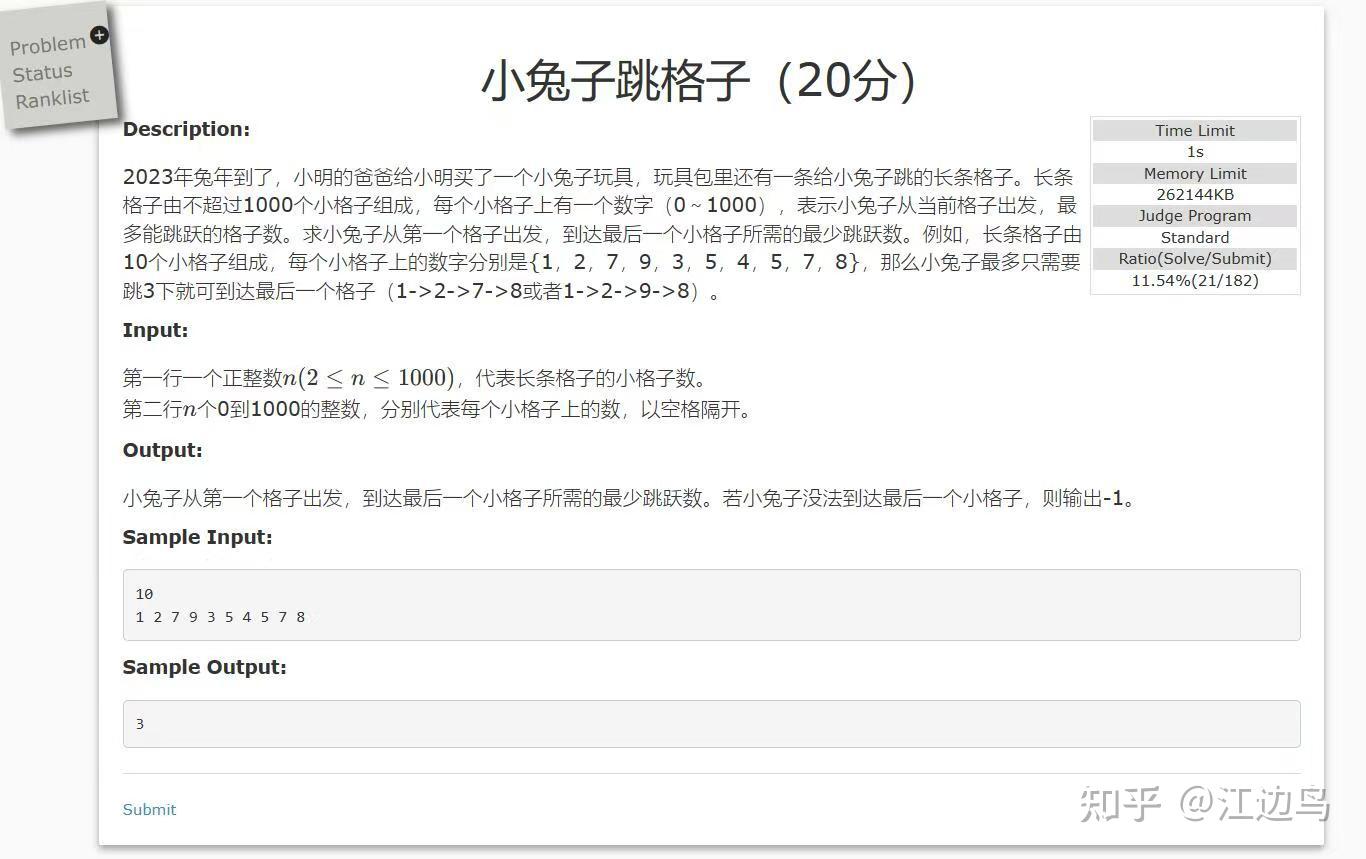Select the Sample Output text box

click(712, 723)
